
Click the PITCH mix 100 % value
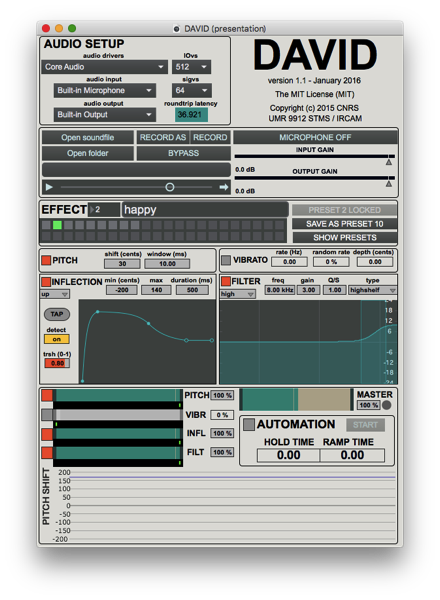(222, 395)
